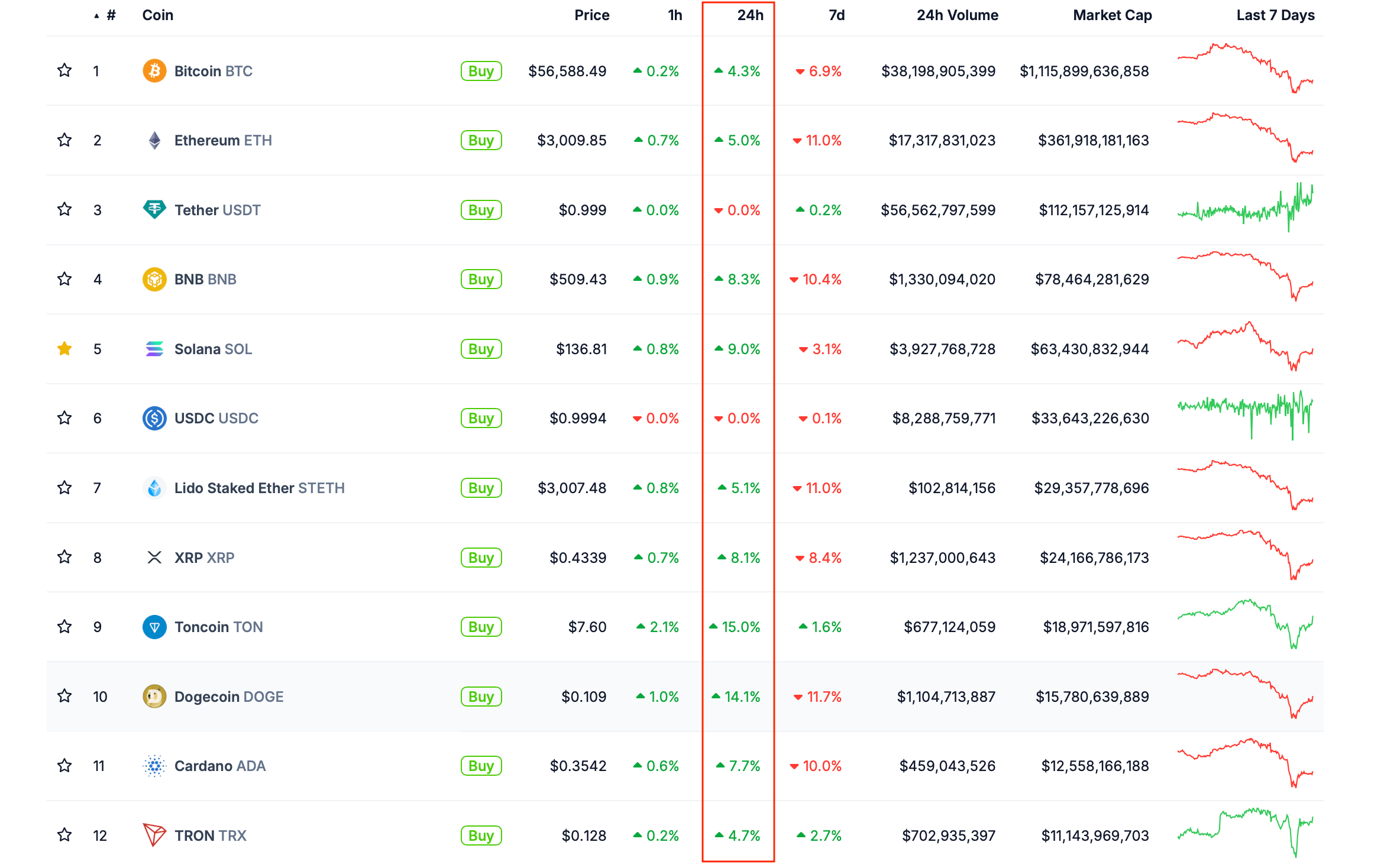Click the Tether USDT logo icon
Viewport: 1384px width, 868px height.
154,209
